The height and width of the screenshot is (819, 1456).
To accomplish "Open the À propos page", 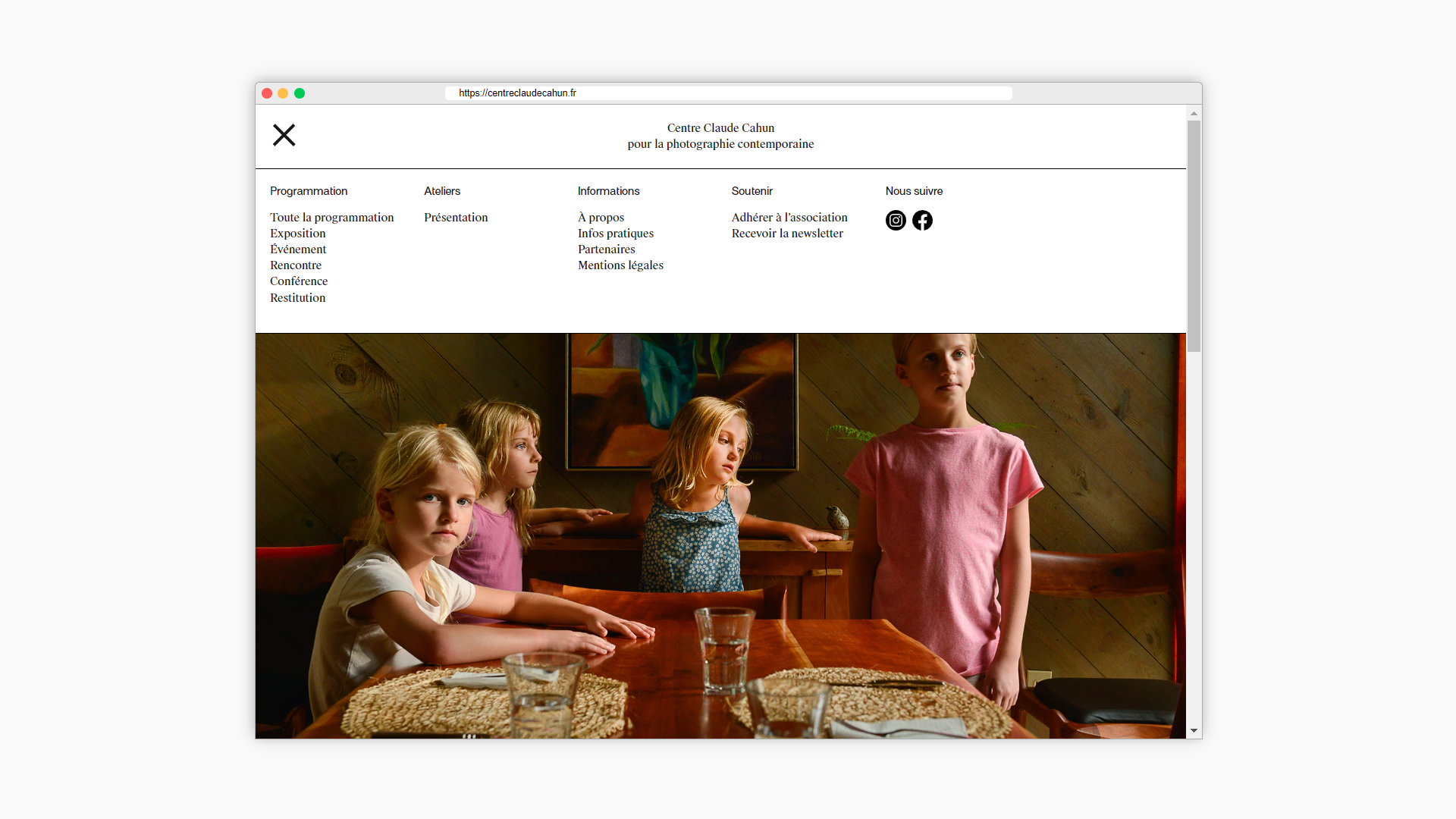I will click(x=601, y=218).
